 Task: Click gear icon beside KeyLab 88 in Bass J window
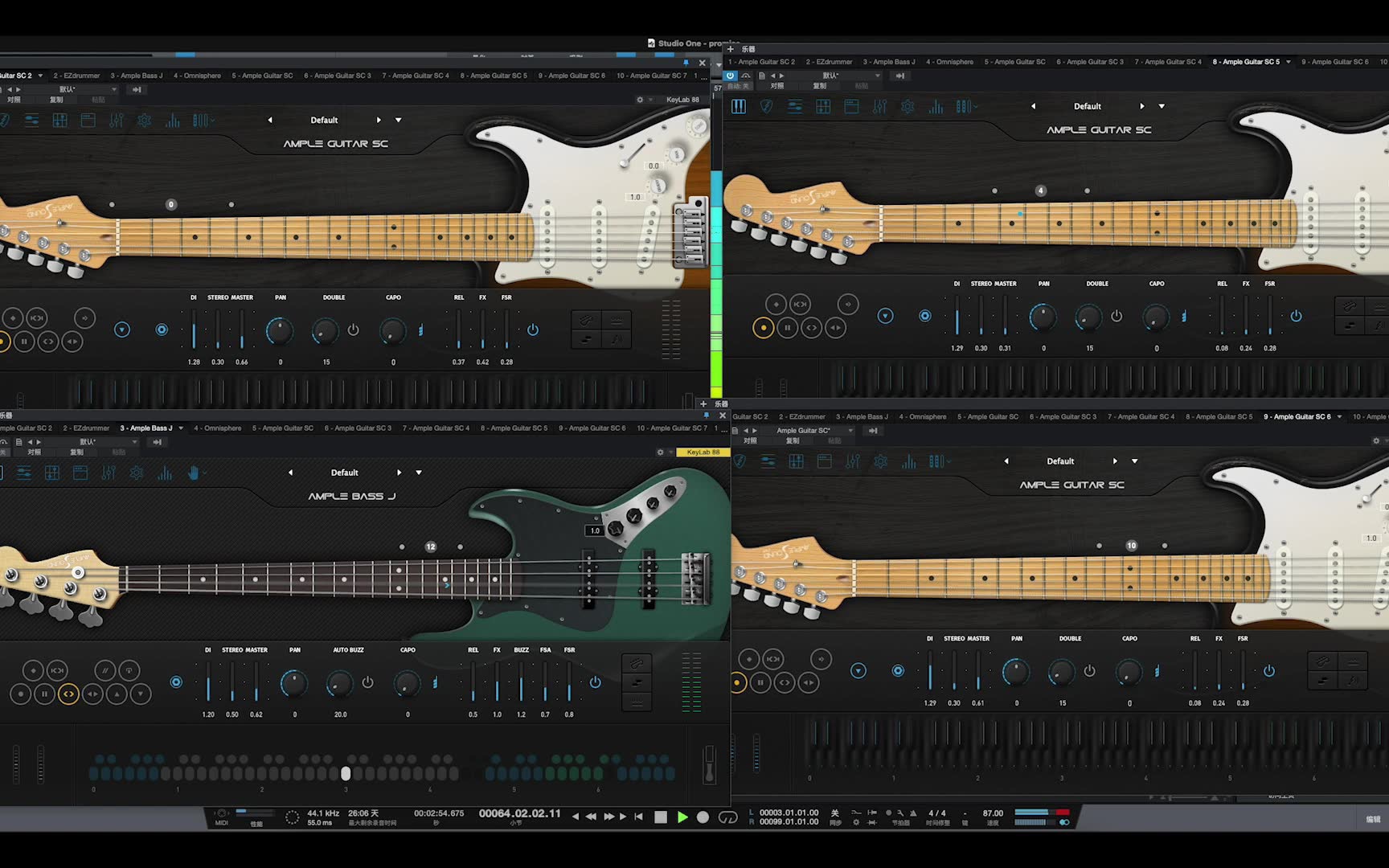[x=661, y=452]
